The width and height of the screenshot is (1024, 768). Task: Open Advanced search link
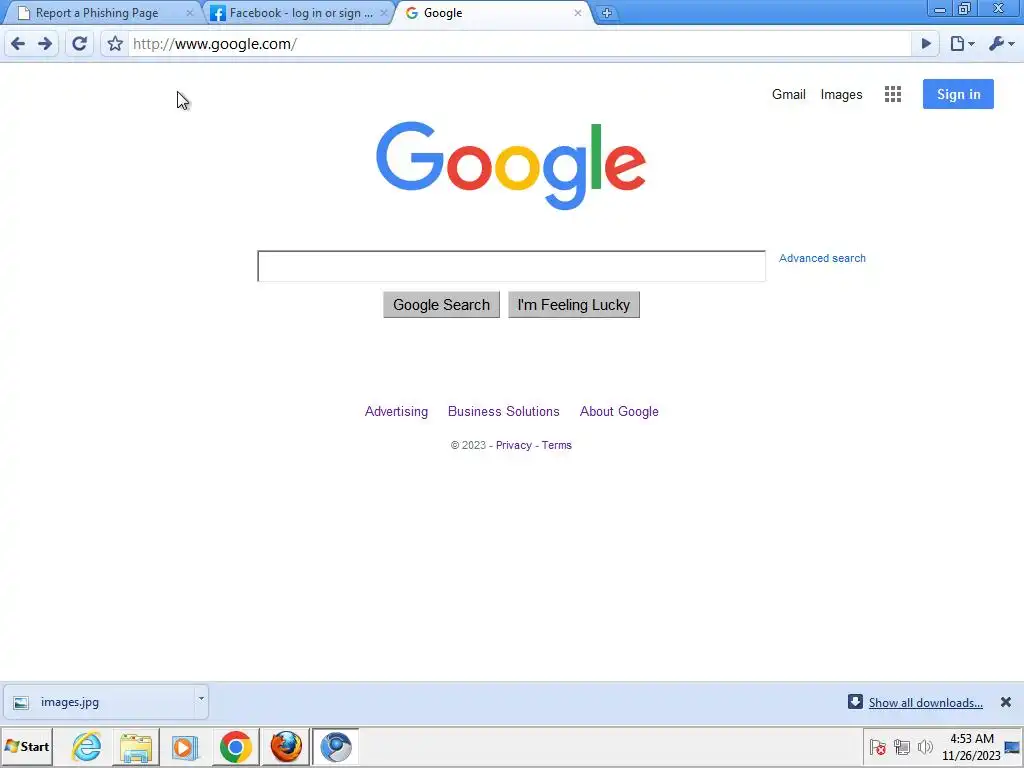pos(822,258)
